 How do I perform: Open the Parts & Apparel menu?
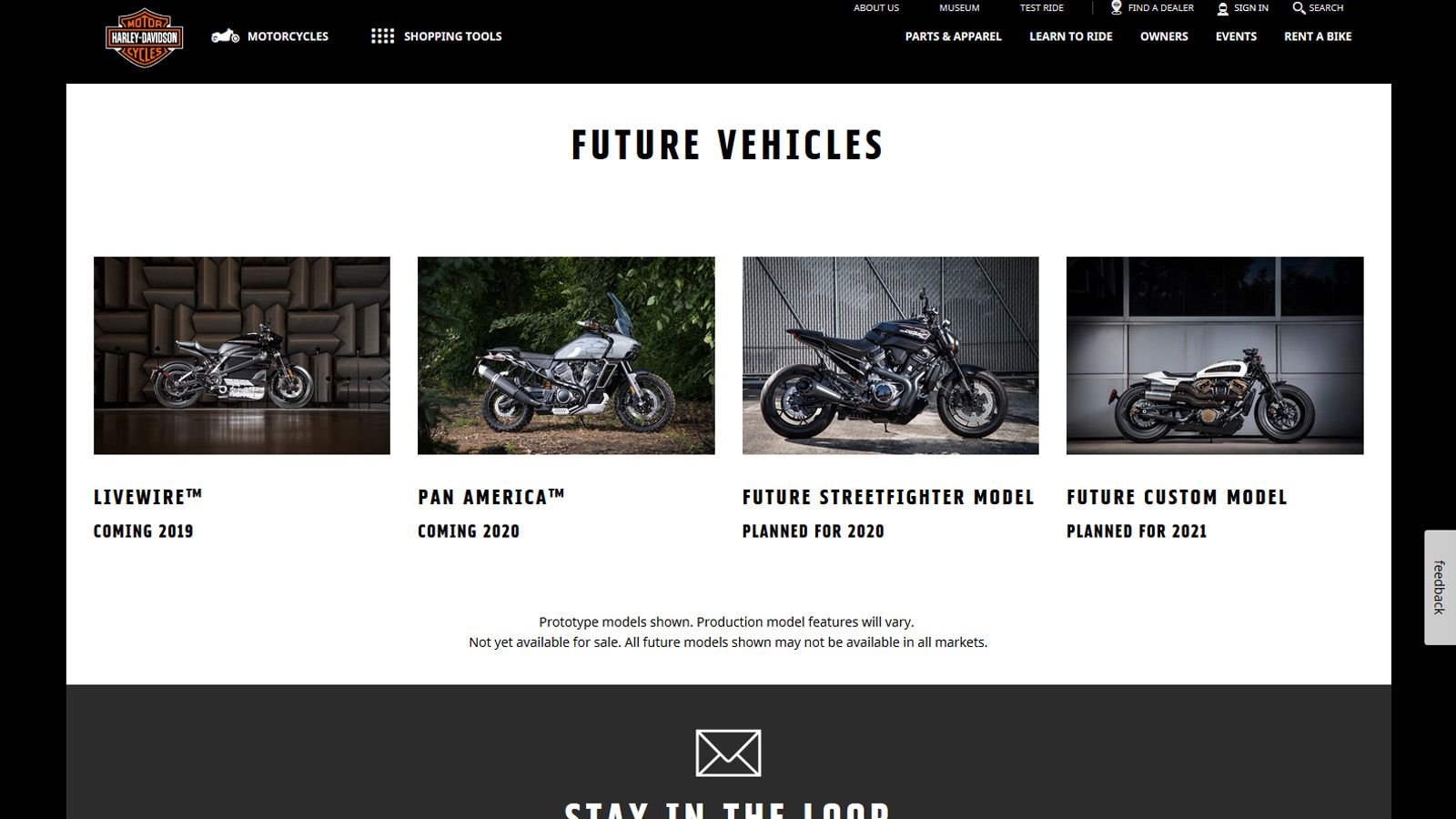[953, 36]
